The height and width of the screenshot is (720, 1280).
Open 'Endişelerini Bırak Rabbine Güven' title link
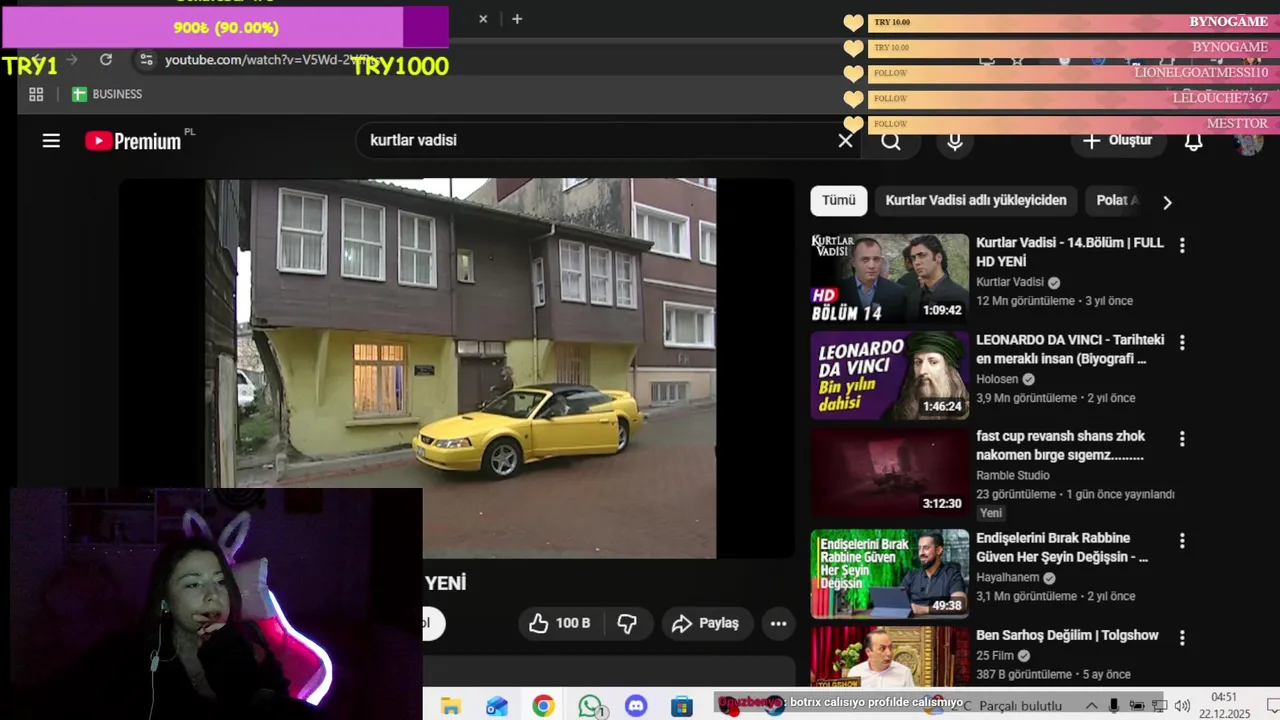[x=1062, y=547]
